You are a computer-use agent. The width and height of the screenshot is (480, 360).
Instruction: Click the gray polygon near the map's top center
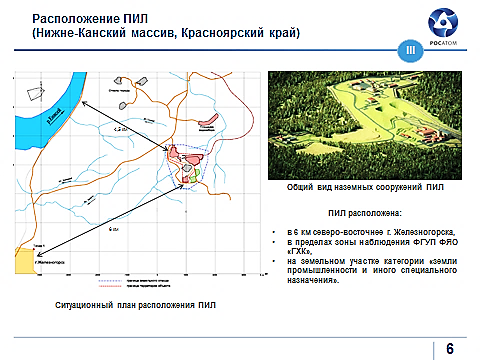click(x=142, y=81)
